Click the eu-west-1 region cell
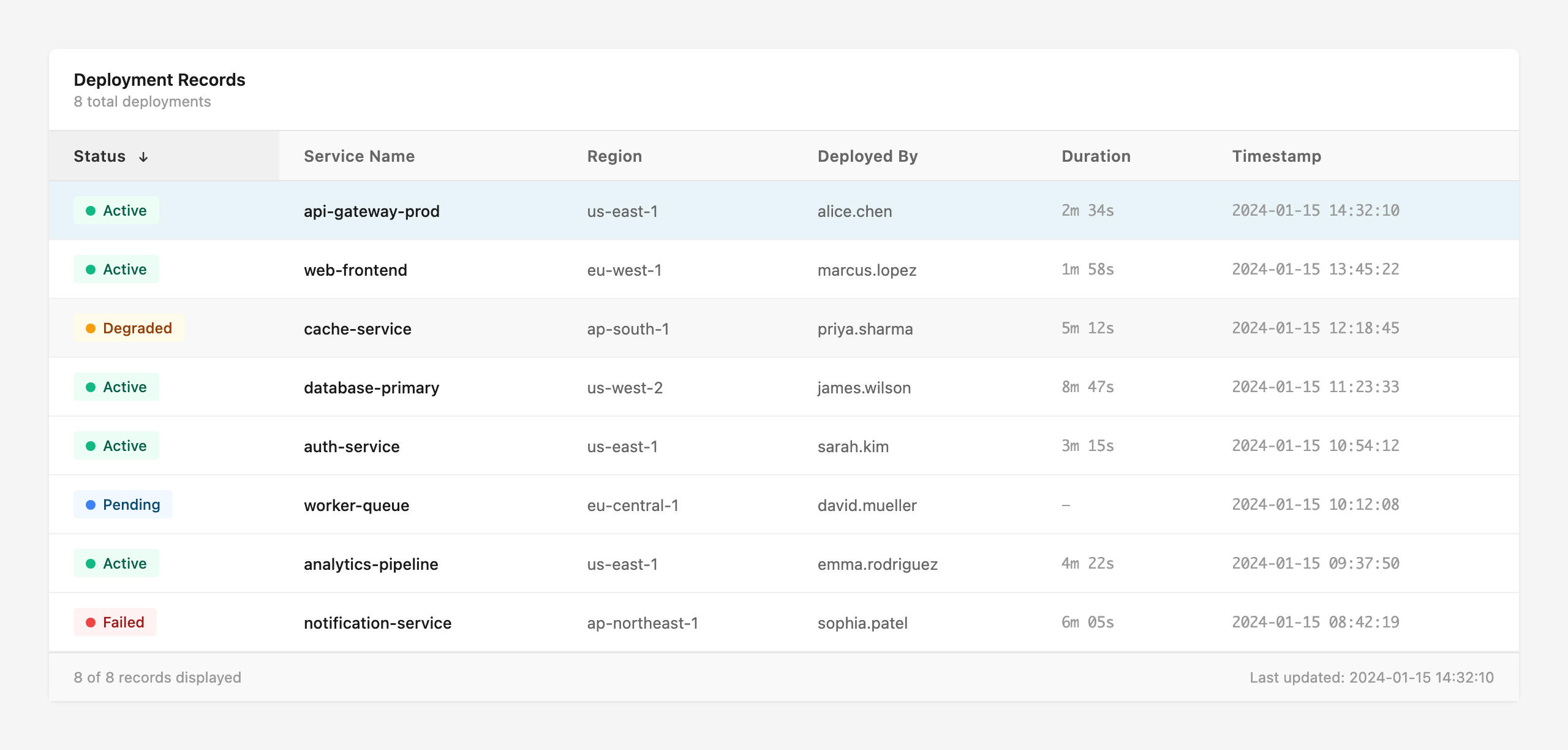 [624, 270]
